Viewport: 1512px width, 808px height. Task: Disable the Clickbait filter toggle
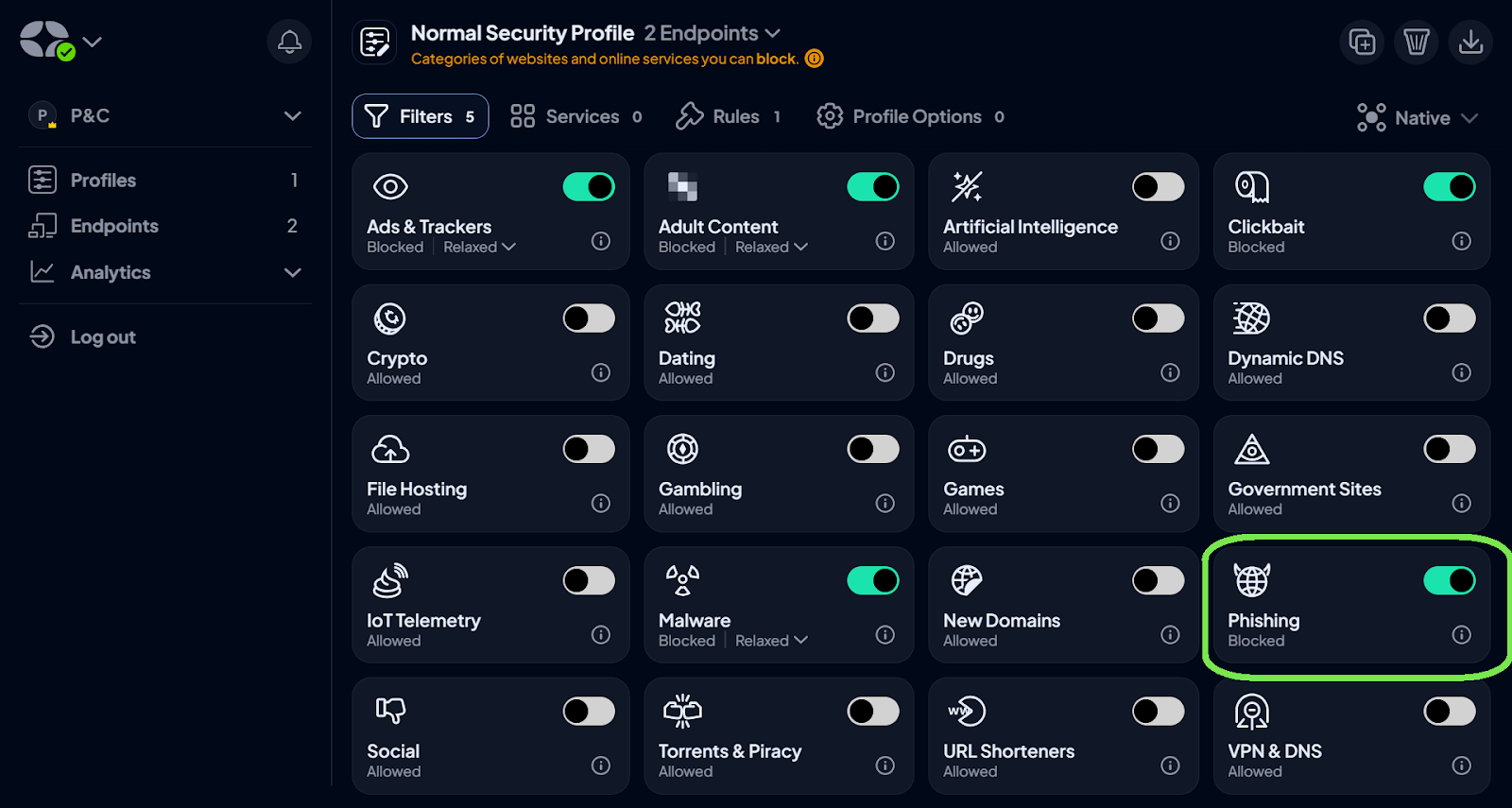[1449, 187]
